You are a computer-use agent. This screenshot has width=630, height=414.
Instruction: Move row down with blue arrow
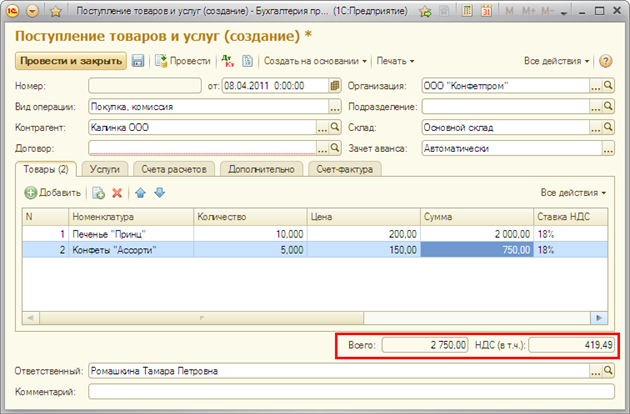click(159, 192)
